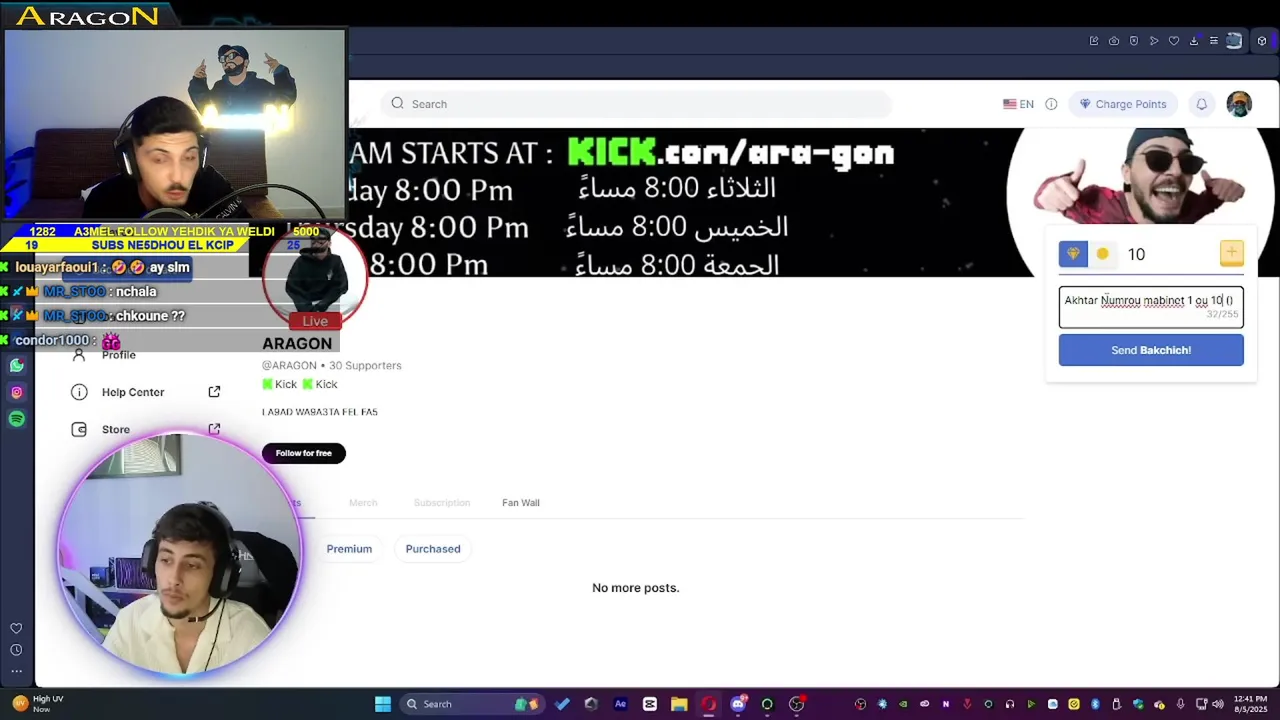Open the Windows Start menu
1280x720 pixels.
tap(383, 704)
